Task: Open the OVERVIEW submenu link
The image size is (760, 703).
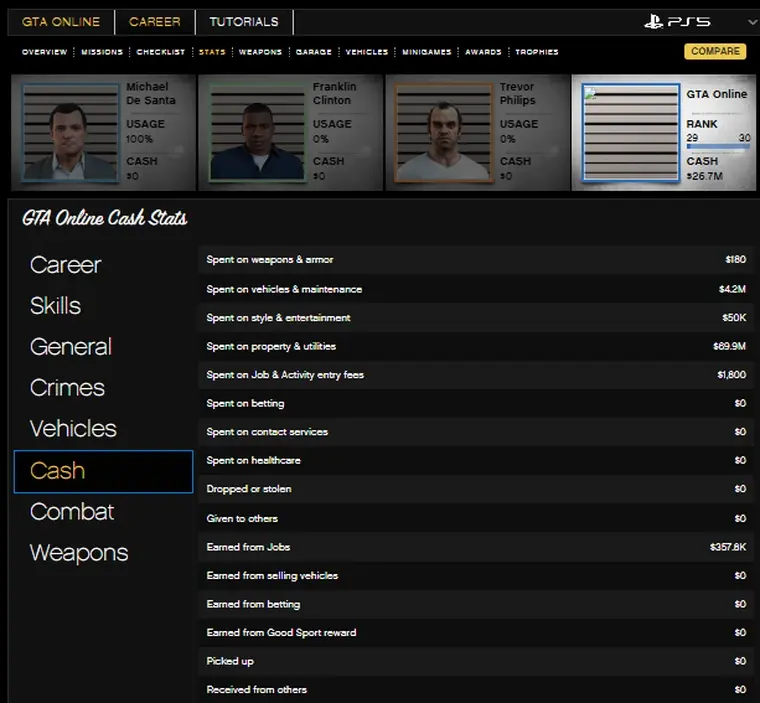Action: pyautogui.click(x=45, y=52)
